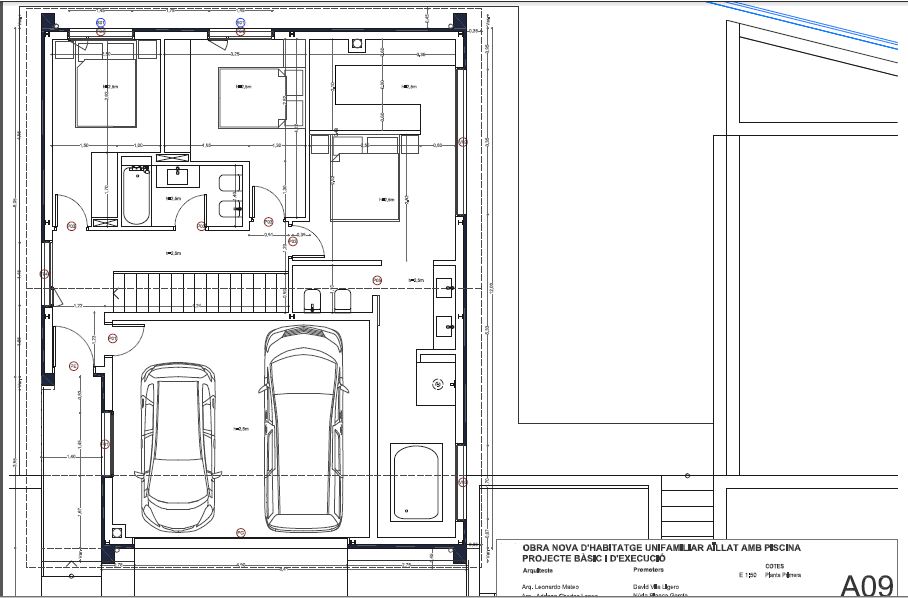
Task: Select the bathtub in the central bathroom
Action: (137, 196)
